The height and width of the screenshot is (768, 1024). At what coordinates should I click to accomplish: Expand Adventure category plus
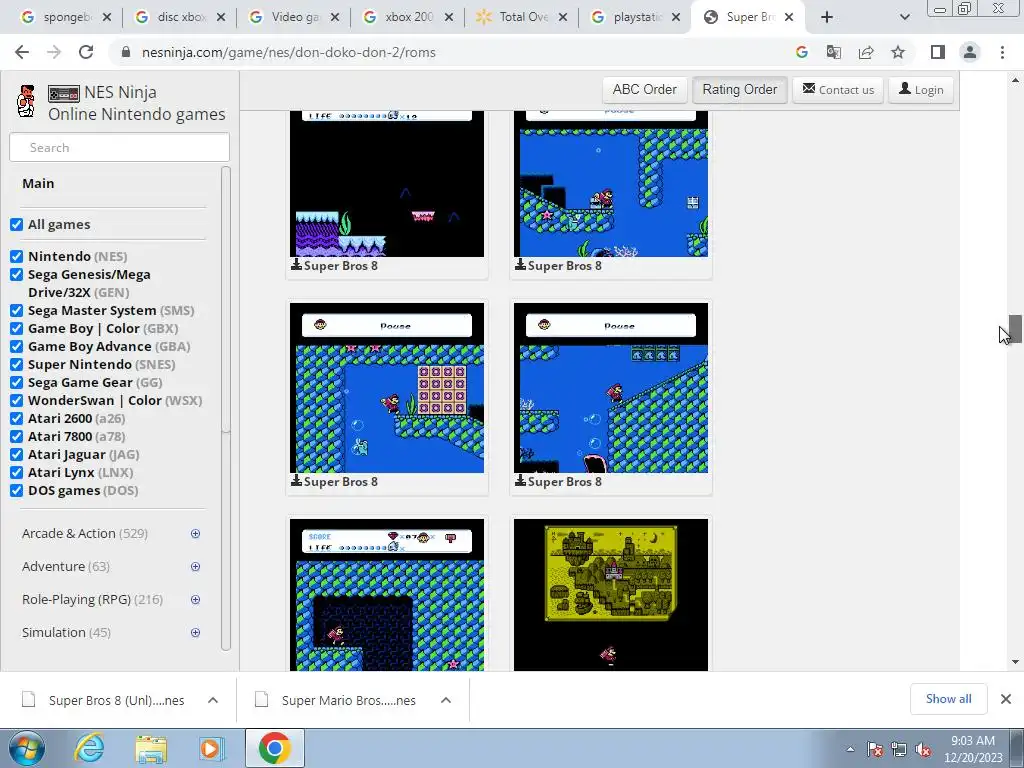pyautogui.click(x=195, y=566)
